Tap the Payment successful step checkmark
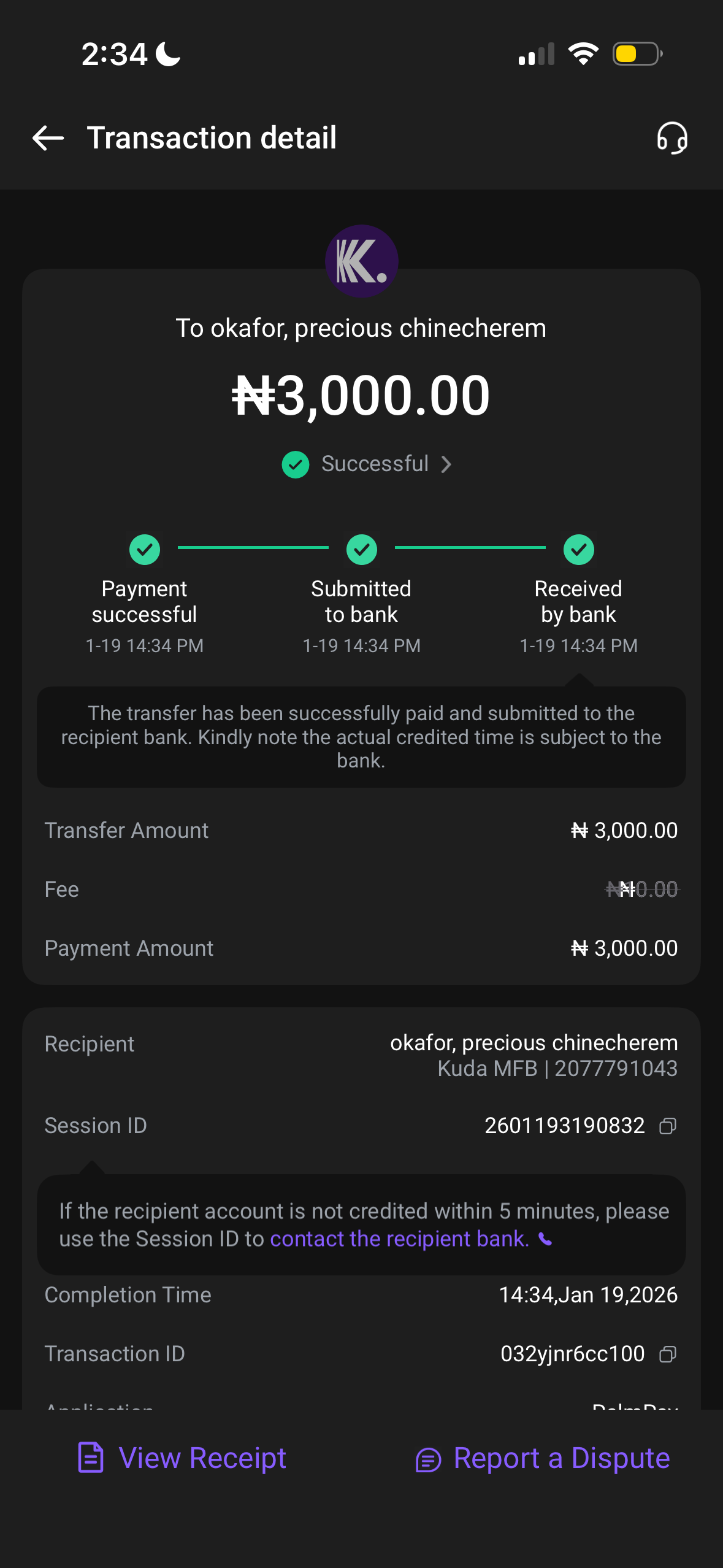The width and height of the screenshot is (723, 1568). coord(145,549)
